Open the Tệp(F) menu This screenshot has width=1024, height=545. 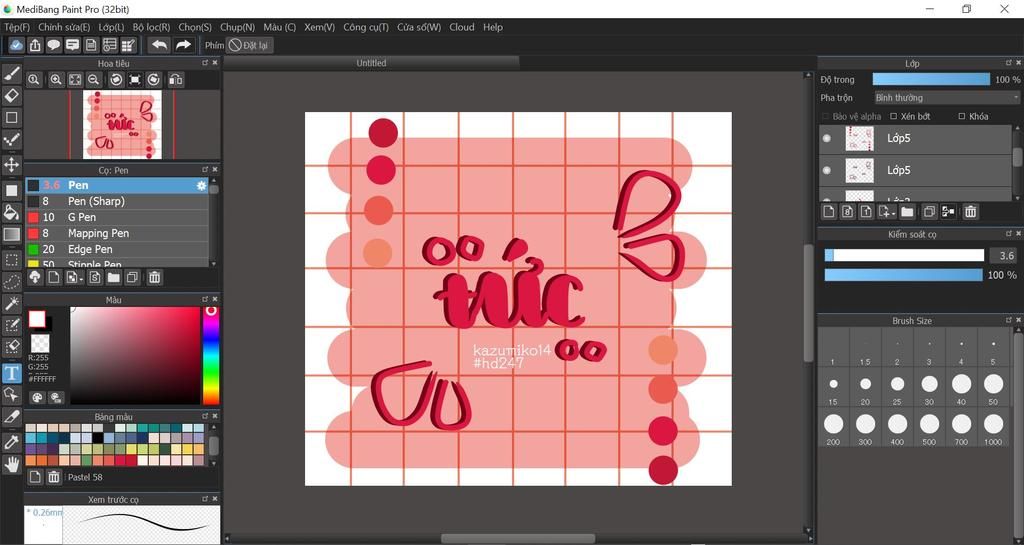17,27
